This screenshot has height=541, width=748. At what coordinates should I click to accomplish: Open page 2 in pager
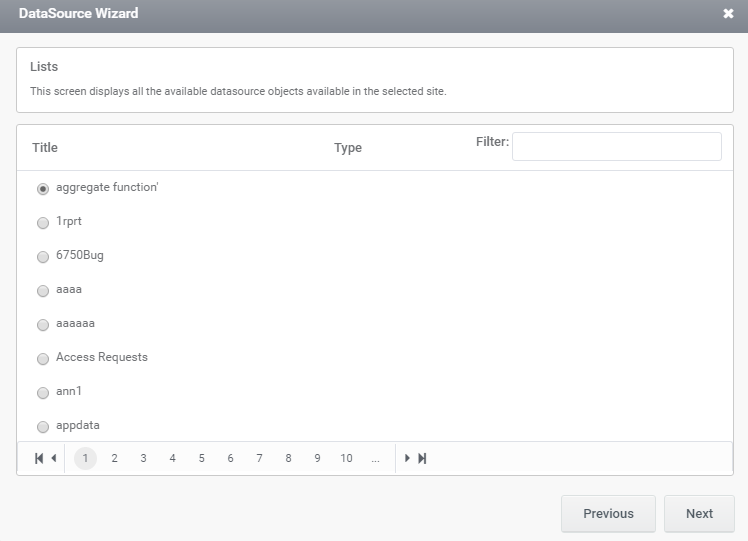point(114,458)
